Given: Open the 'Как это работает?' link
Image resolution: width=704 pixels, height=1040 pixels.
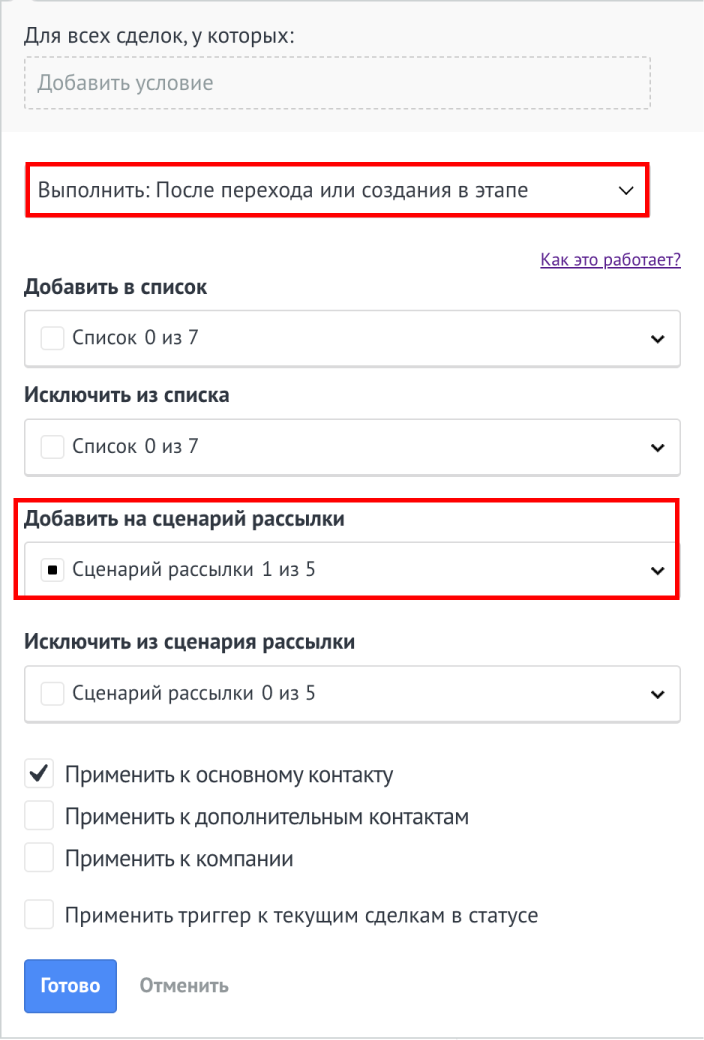Looking at the screenshot, I should (610, 260).
